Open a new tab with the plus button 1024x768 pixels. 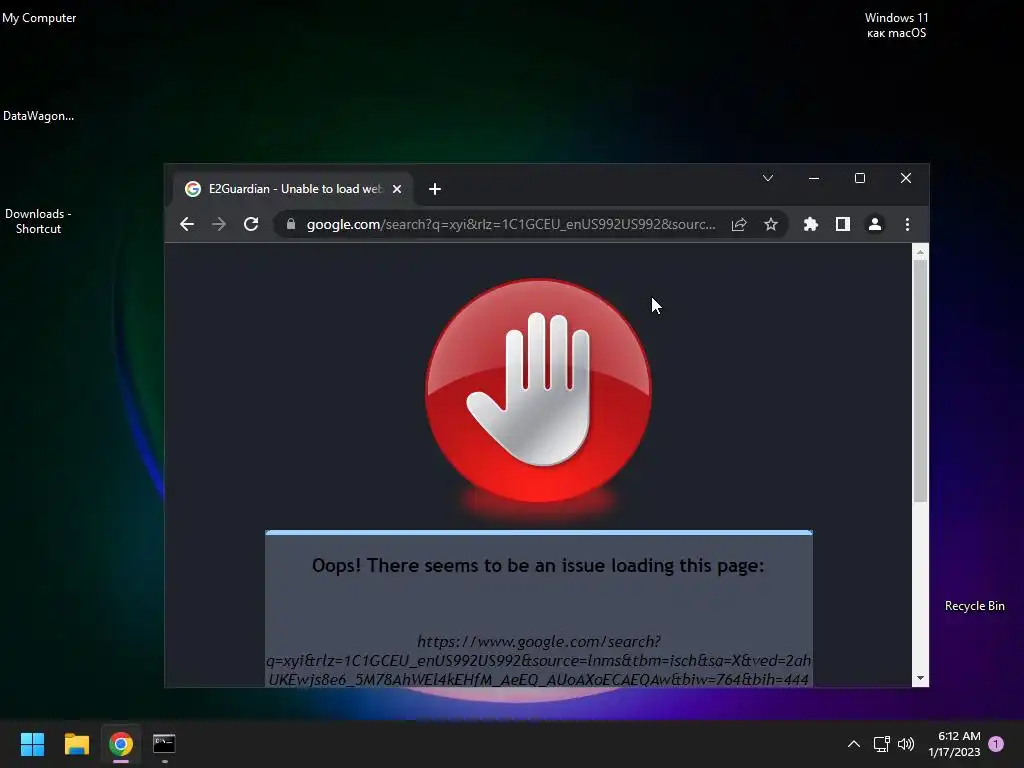click(435, 189)
